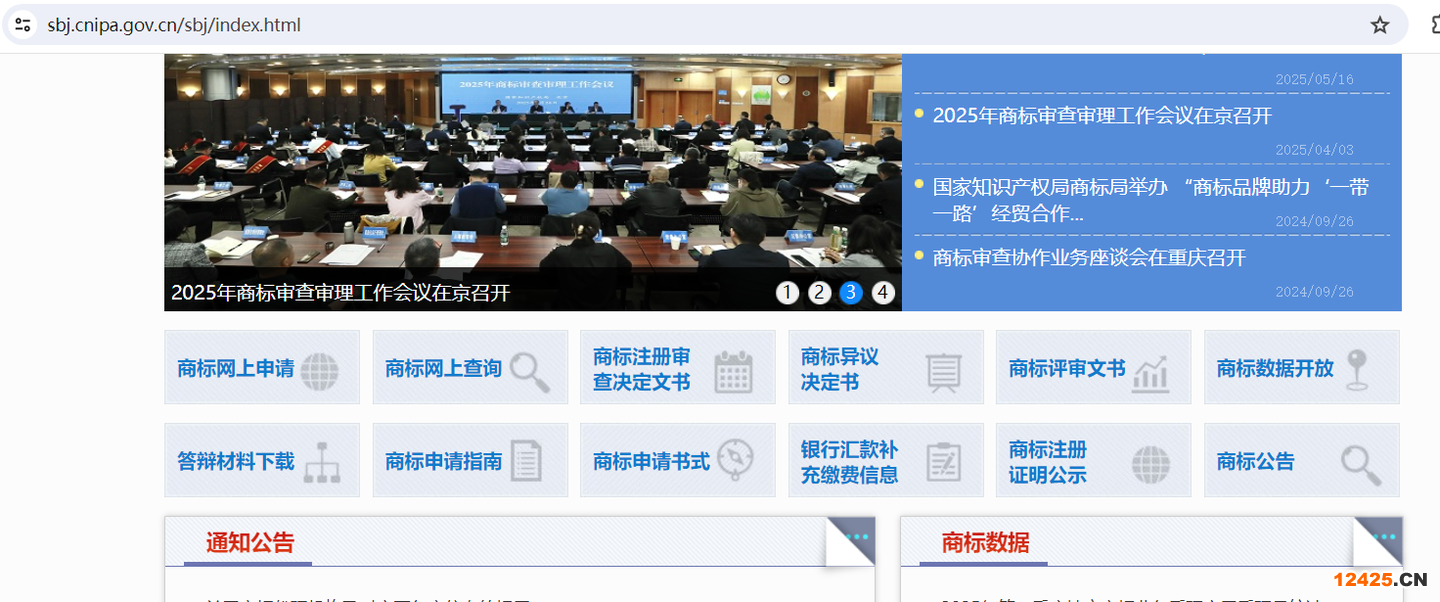The image size is (1440, 602).
Task: Click the org chart icon for 答辩材料下载
Action: [321, 462]
